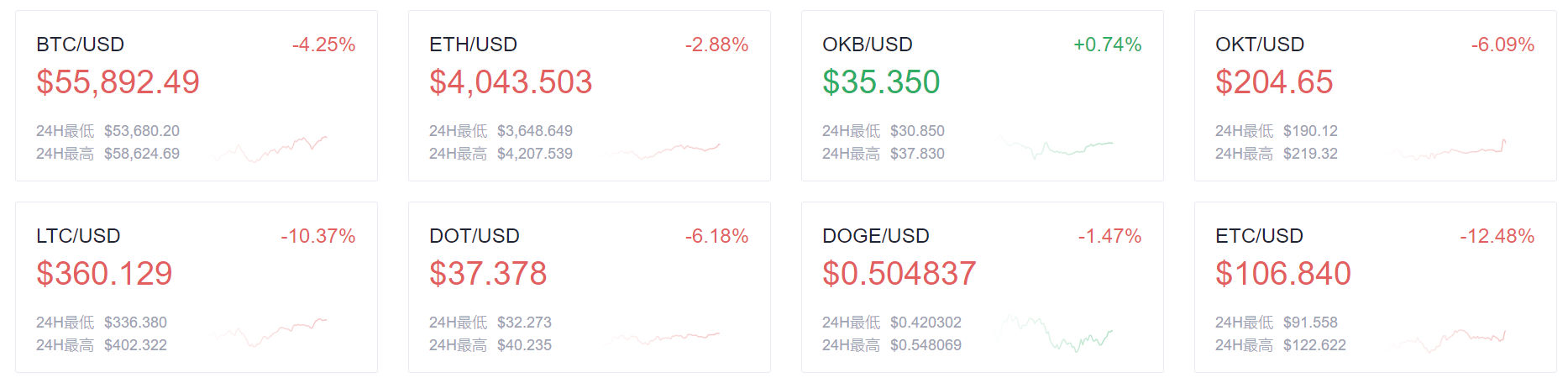
Task: Open the DOGE/USD green sparkline chart
Action: (1054, 333)
